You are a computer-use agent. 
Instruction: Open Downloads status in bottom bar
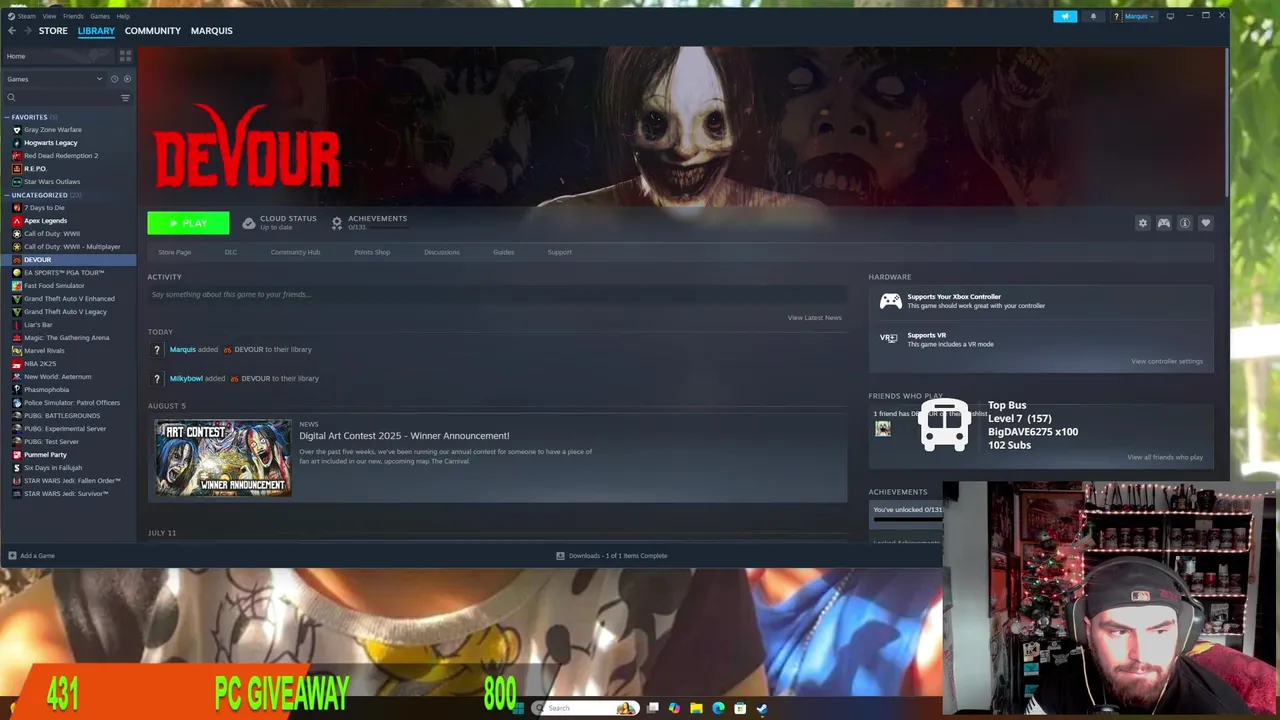tap(612, 556)
